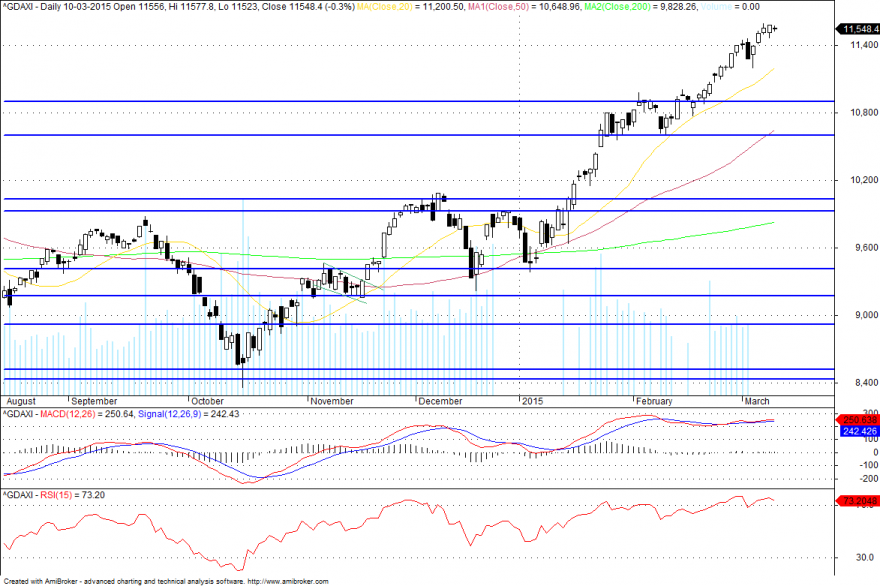Screen dimensions: 880x586
Task: Click the red RSI value tag 73.2048
Action: pyautogui.click(x=858, y=501)
